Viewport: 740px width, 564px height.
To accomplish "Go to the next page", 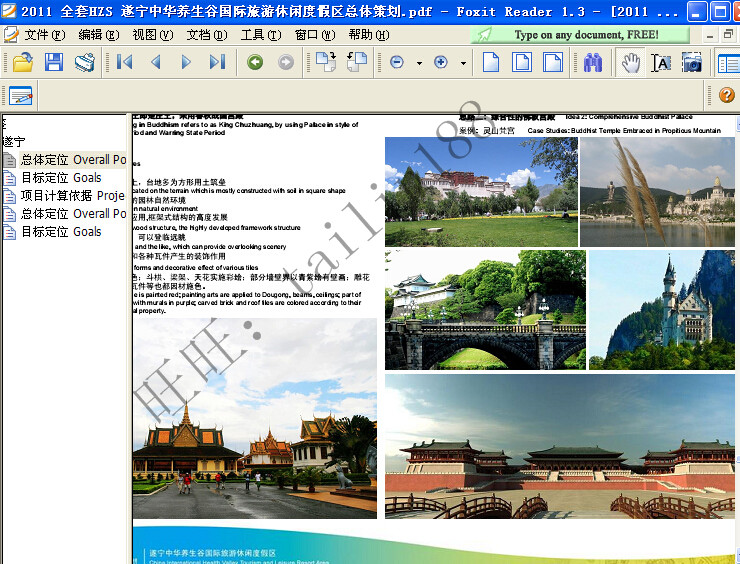I will click(186, 62).
